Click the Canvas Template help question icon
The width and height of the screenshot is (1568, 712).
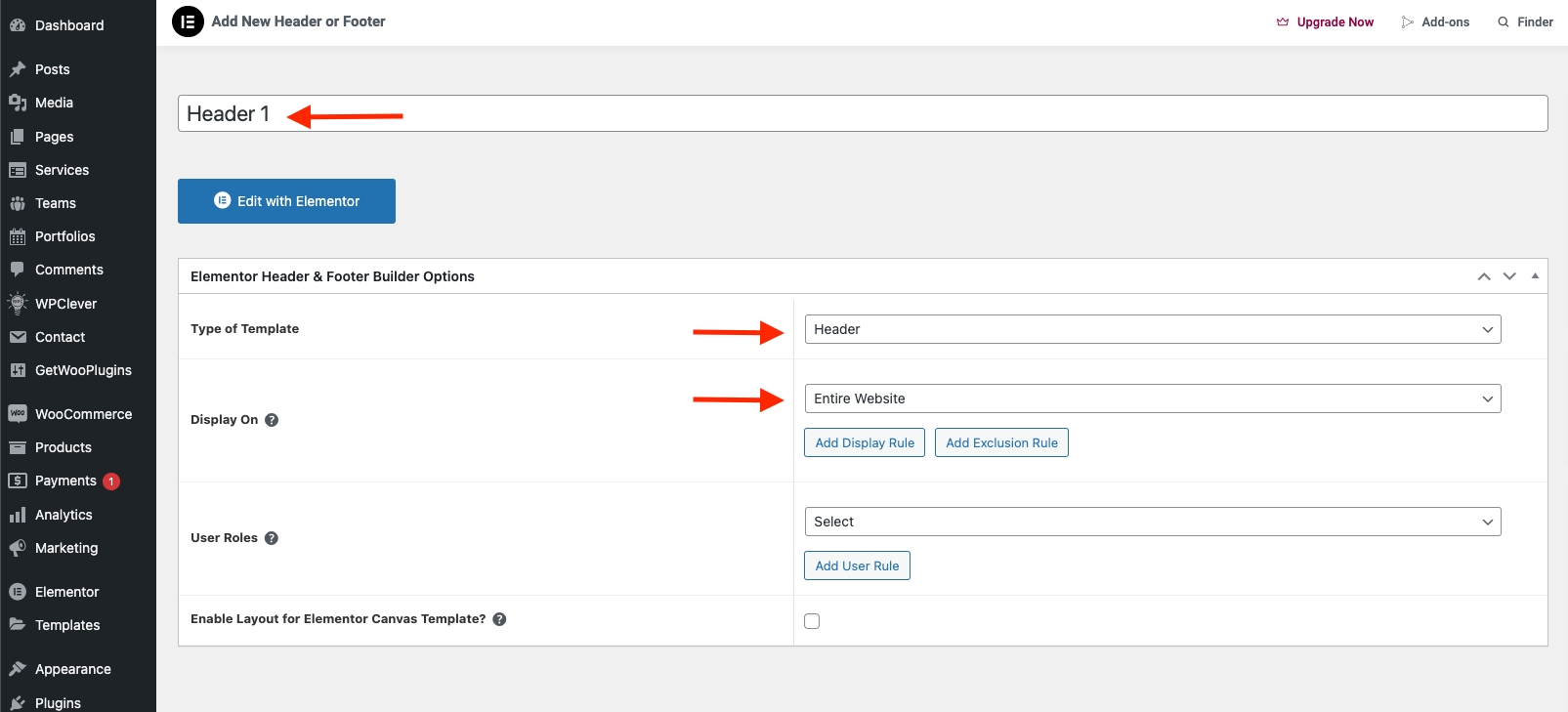499,619
